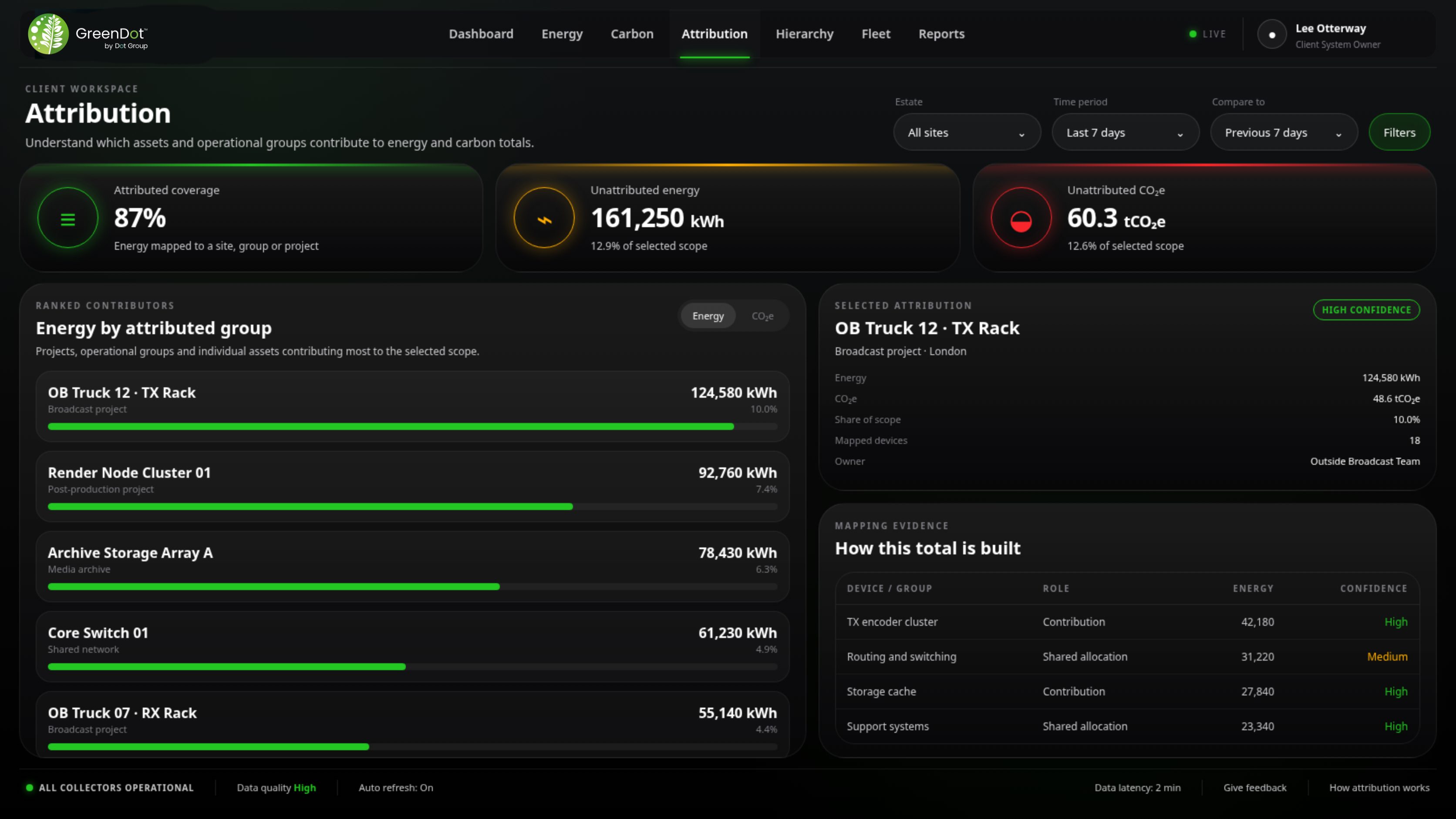1456x819 pixels.
Task: Click the Filters button
Action: point(1399,132)
